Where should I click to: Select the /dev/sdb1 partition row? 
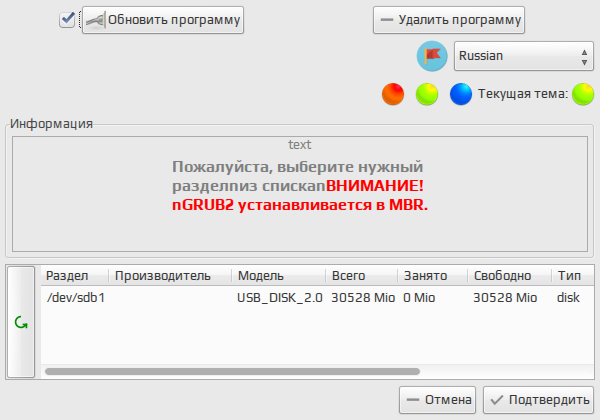tap(318, 298)
